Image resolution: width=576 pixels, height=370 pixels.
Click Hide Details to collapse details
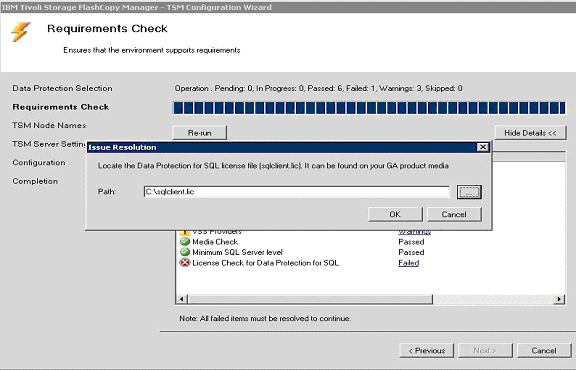click(530, 133)
